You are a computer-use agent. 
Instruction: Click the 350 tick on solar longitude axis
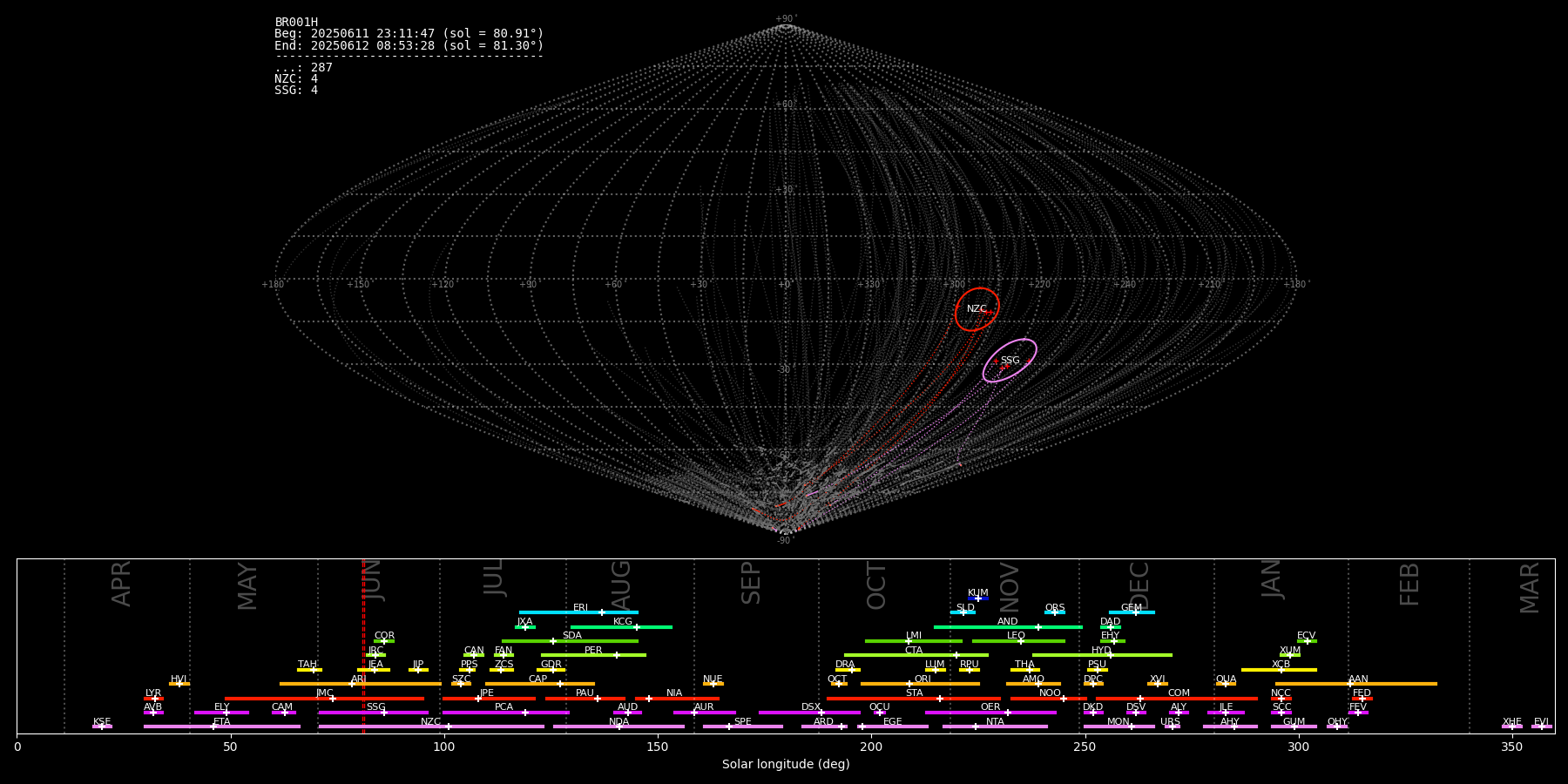1511,747
